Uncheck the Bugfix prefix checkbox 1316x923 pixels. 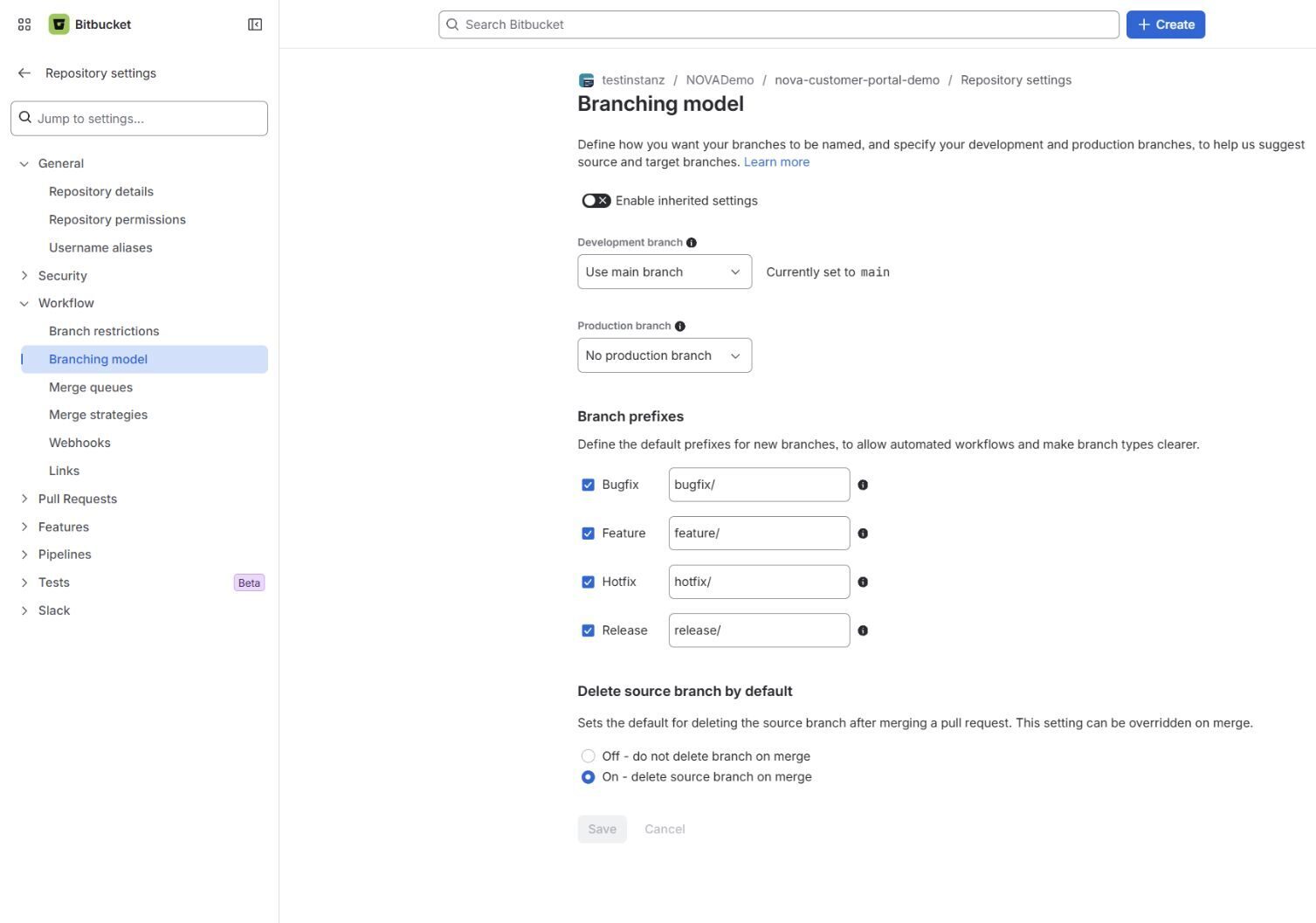point(588,485)
